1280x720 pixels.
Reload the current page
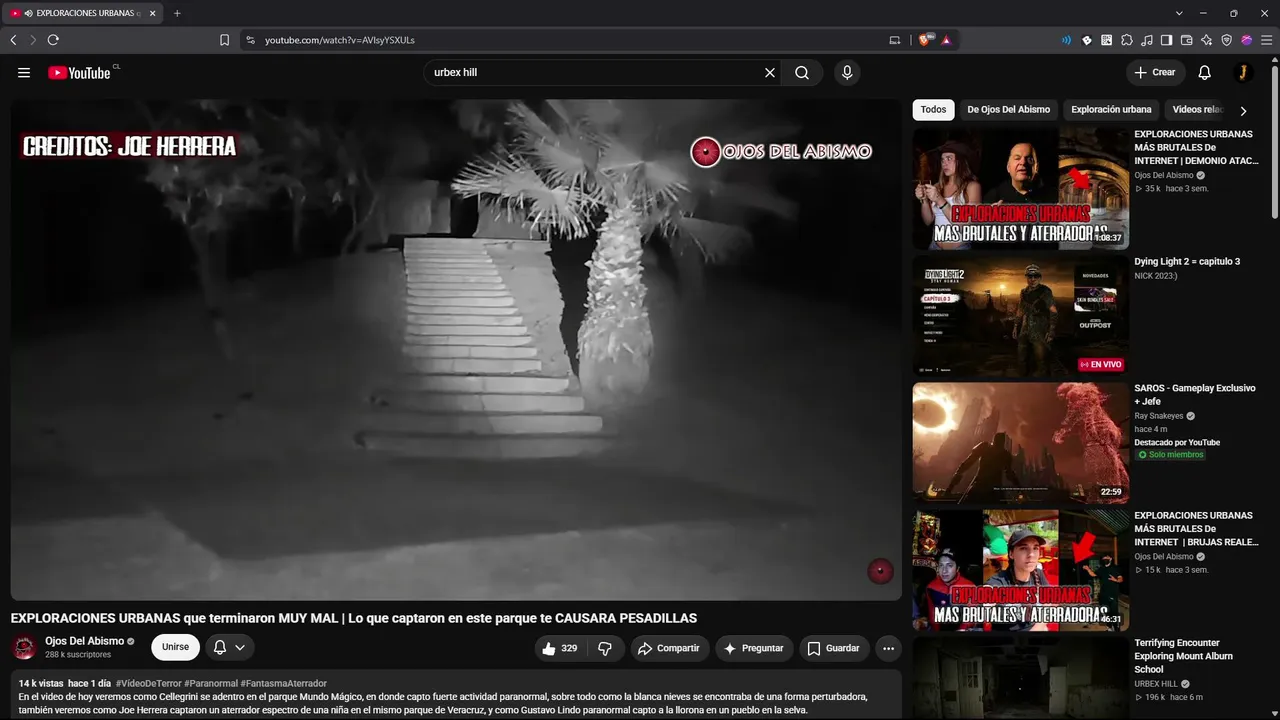coord(53,40)
